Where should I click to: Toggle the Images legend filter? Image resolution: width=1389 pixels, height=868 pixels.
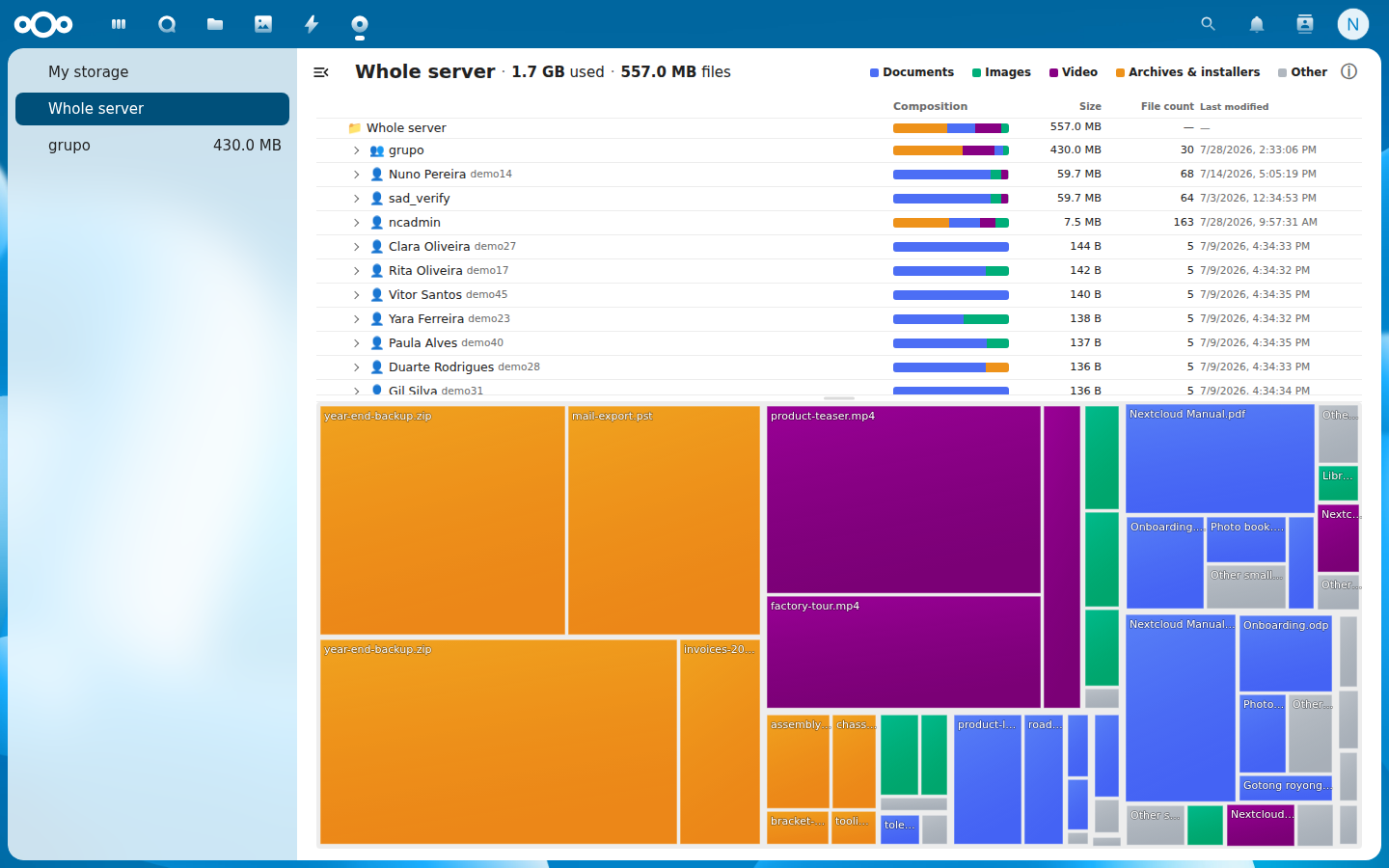1001,72
